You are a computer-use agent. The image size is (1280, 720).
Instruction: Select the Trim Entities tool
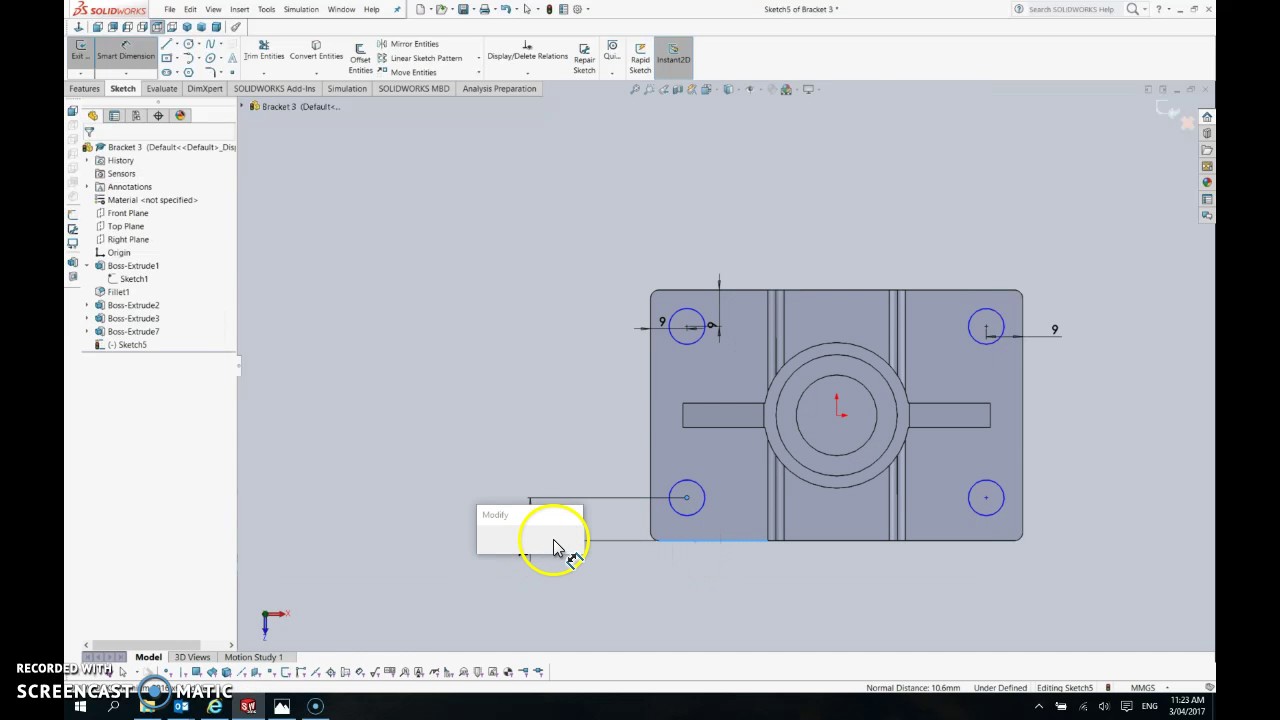tap(264, 51)
